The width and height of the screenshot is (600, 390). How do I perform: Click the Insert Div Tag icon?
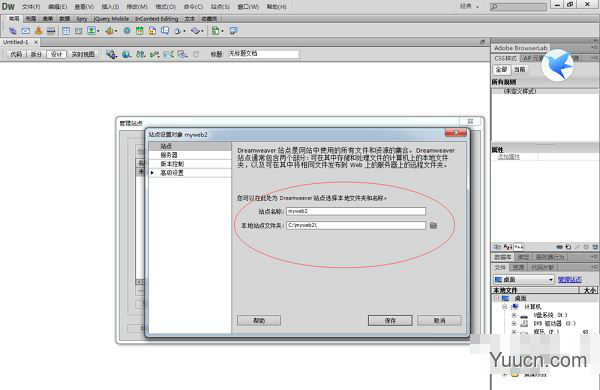click(x=78, y=31)
